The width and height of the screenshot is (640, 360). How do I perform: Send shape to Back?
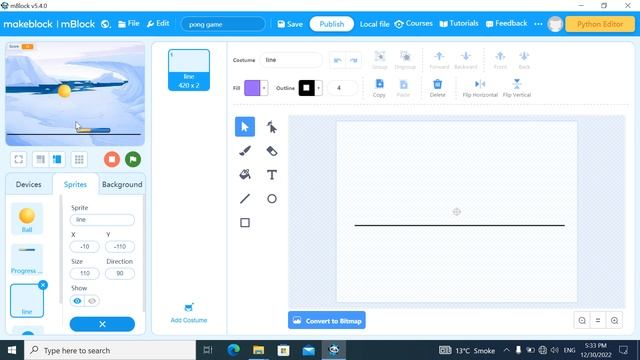point(524,60)
